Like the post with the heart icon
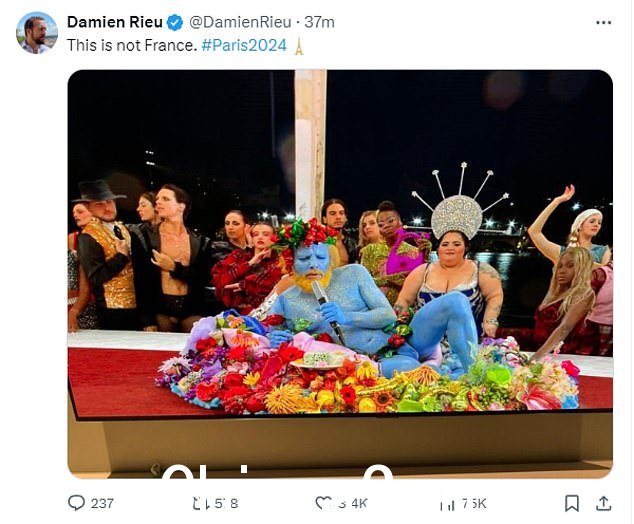Screen dimensions: 634x524 point(323,503)
